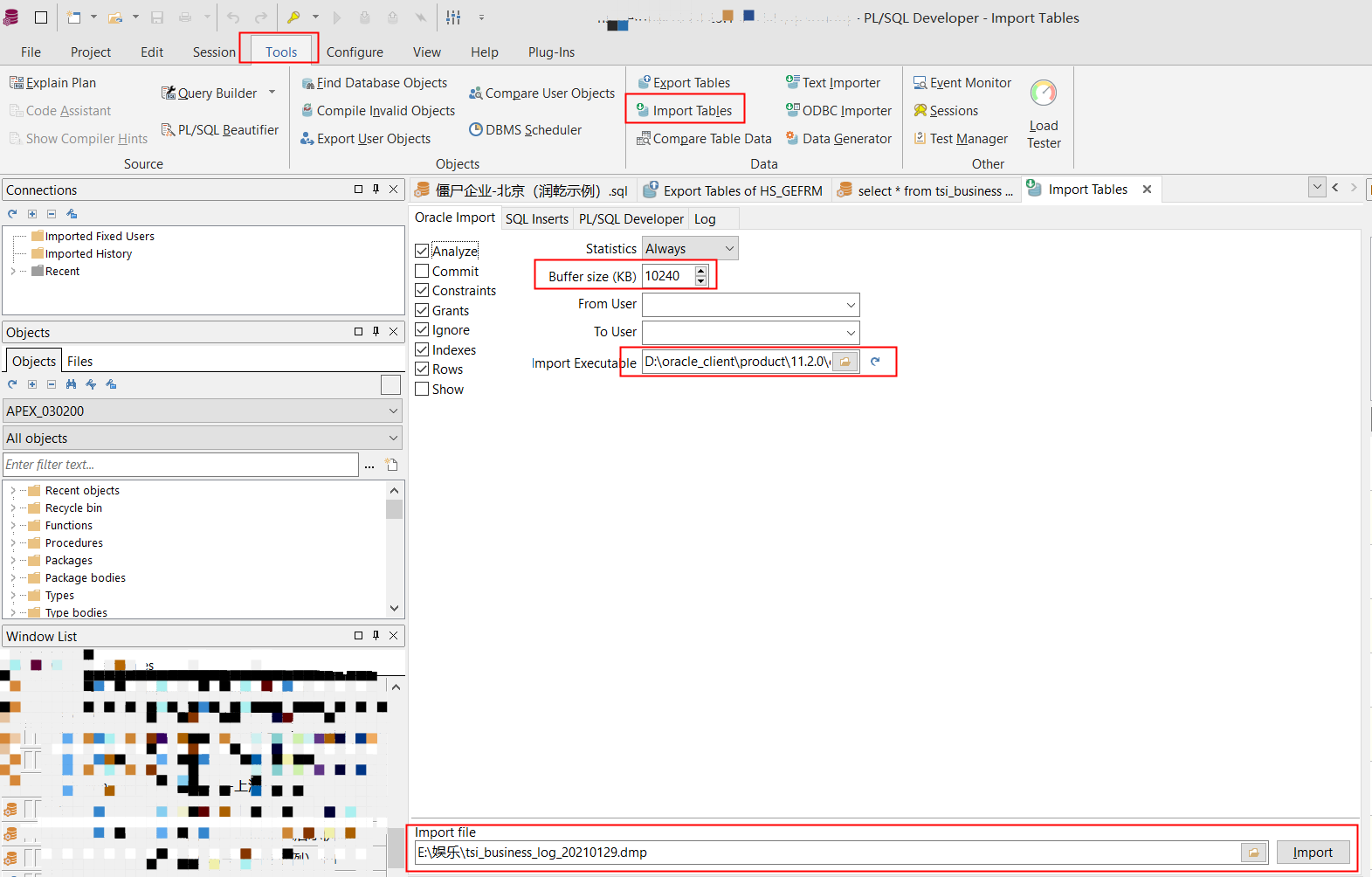This screenshot has width=1372, height=877.
Task: Click the Import file path field
Action: click(827, 853)
